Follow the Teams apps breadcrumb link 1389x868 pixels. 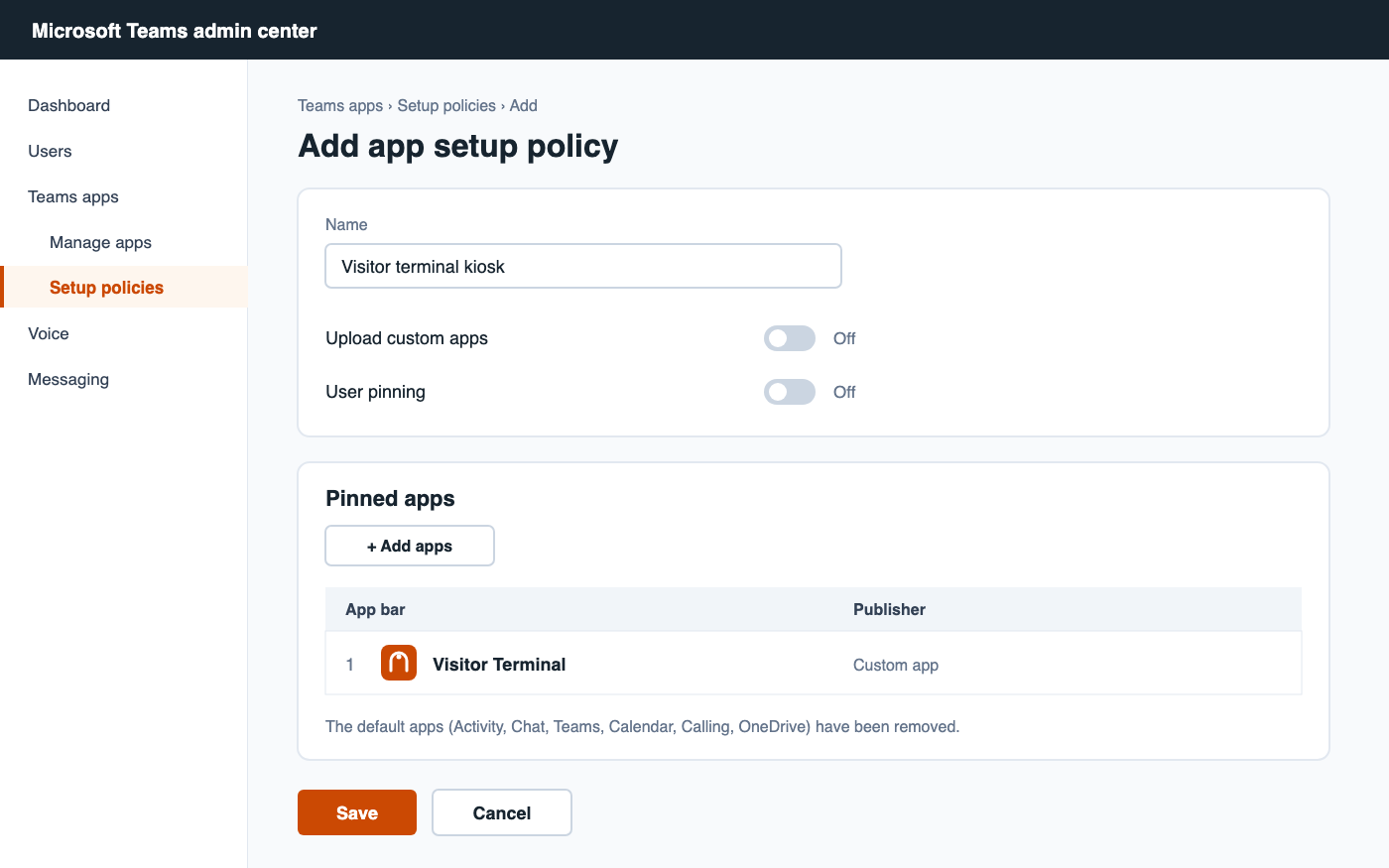pyautogui.click(x=340, y=105)
